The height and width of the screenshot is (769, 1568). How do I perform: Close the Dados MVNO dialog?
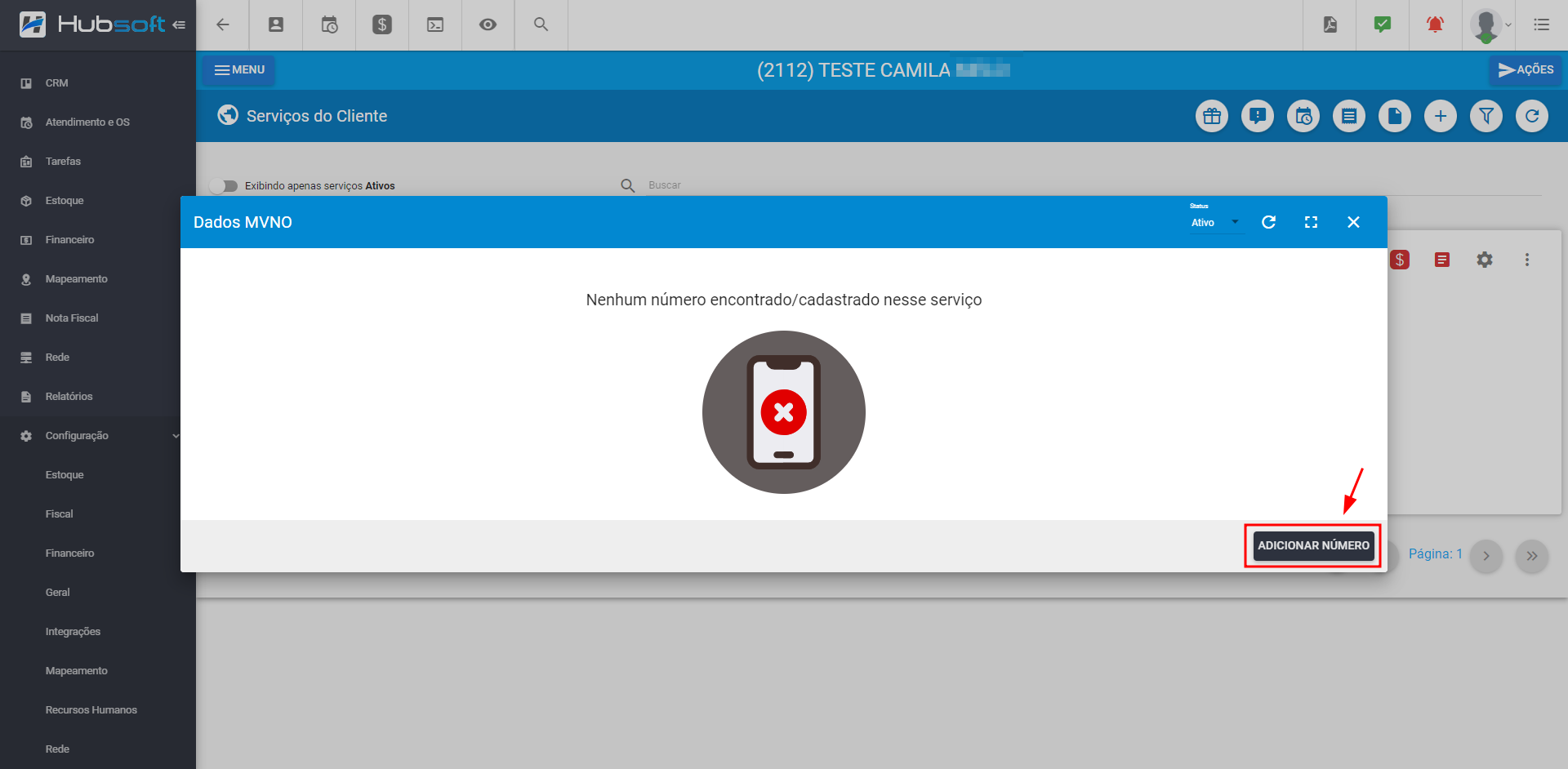pyautogui.click(x=1353, y=222)
